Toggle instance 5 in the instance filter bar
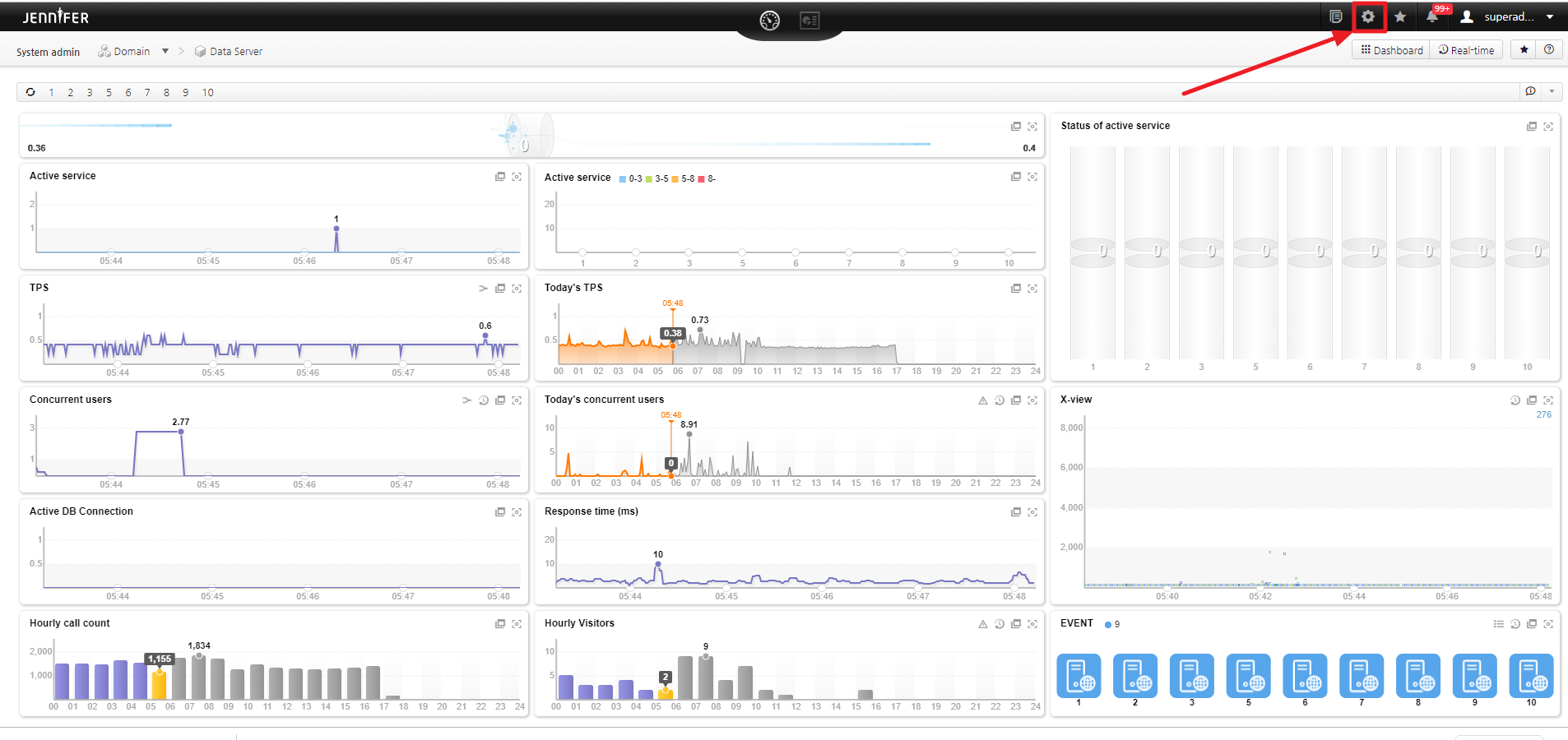Screen dimensions: 1568x740 point(109,93)
